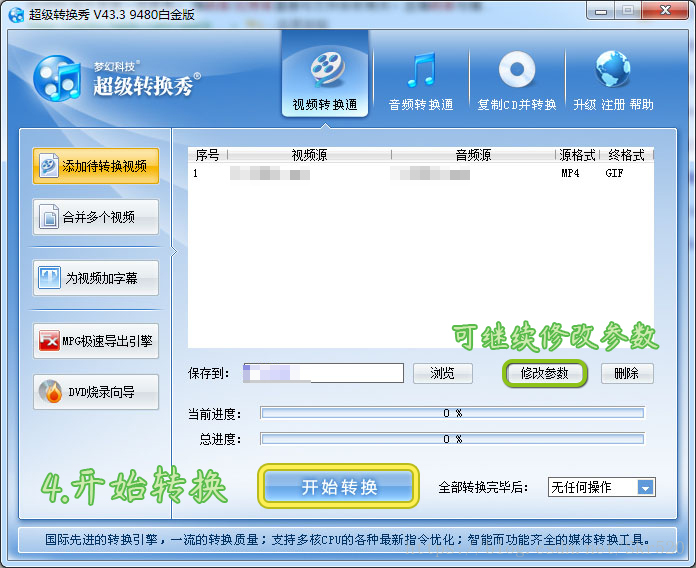696x568 pixels.
Task: Click the 总进度 total progress bar
Action: 452,439
